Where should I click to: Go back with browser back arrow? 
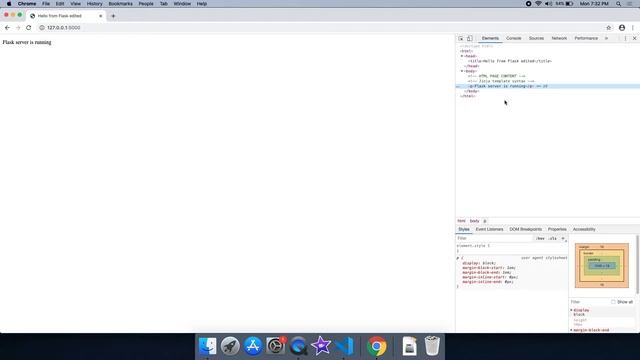[7, 28]
